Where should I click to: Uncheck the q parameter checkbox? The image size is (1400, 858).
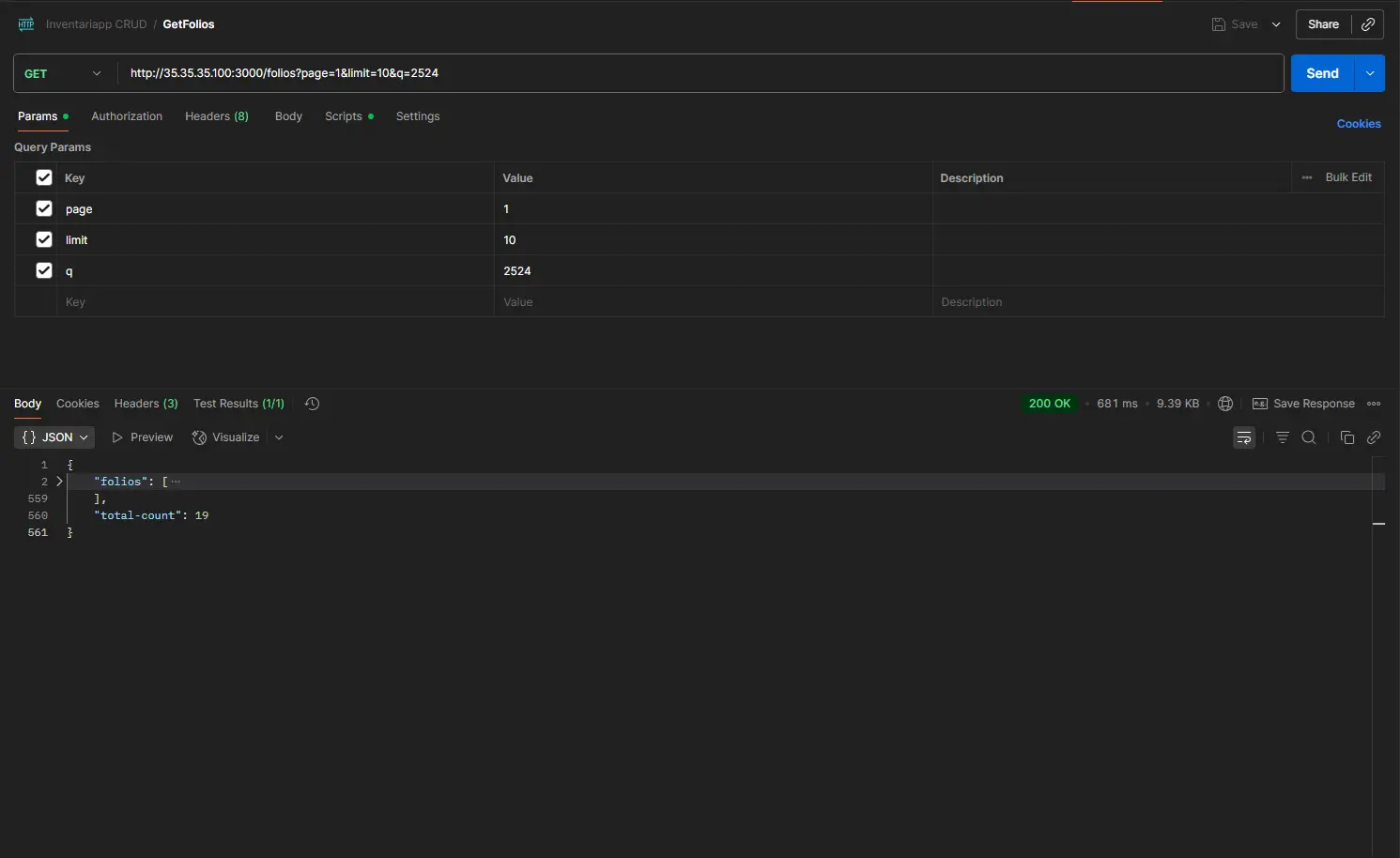44,270
